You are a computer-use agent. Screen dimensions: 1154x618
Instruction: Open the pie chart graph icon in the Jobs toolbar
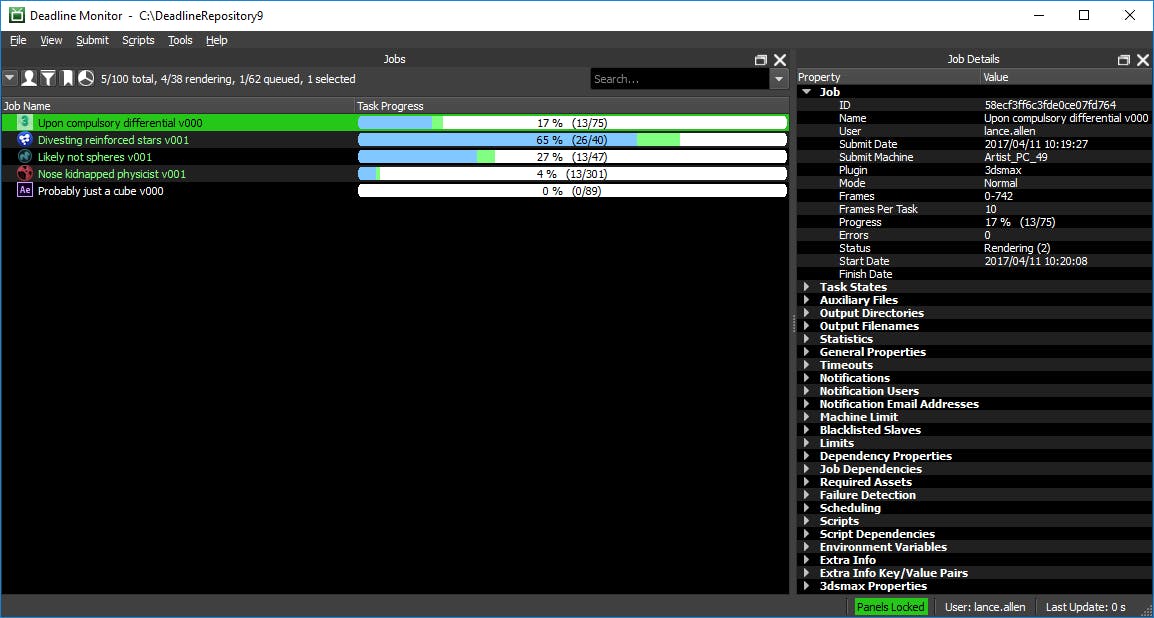click(86, 78)
